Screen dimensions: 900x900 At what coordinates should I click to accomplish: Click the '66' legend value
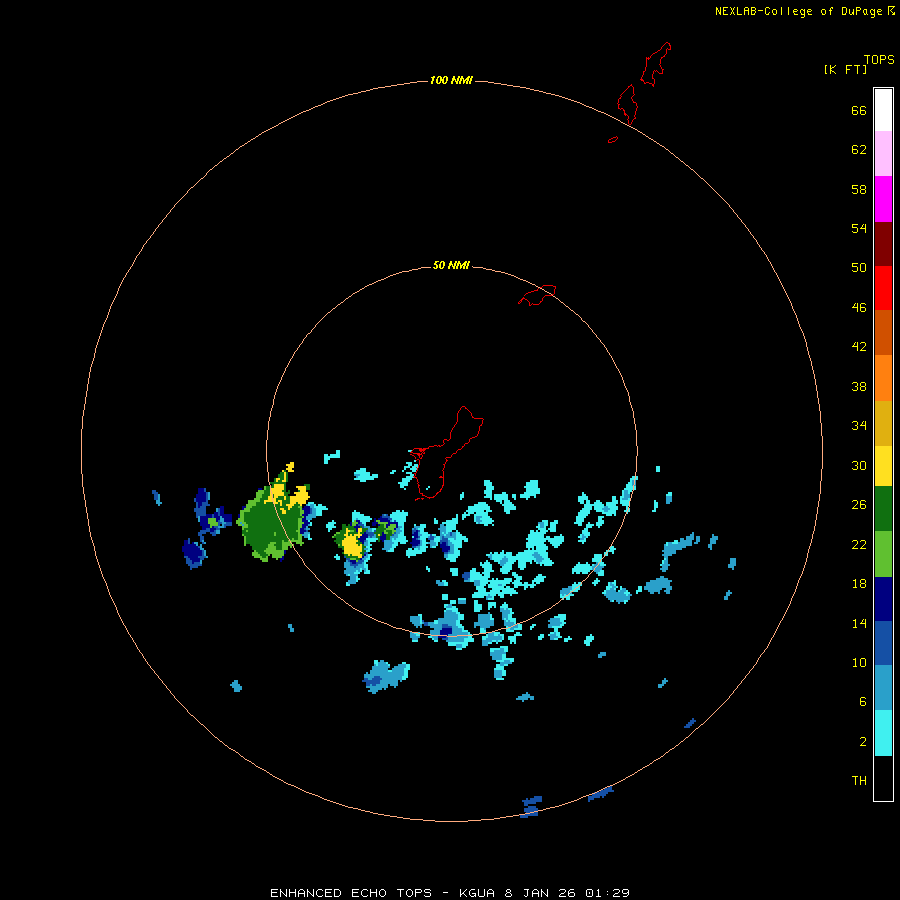click(x=859, y=110)
